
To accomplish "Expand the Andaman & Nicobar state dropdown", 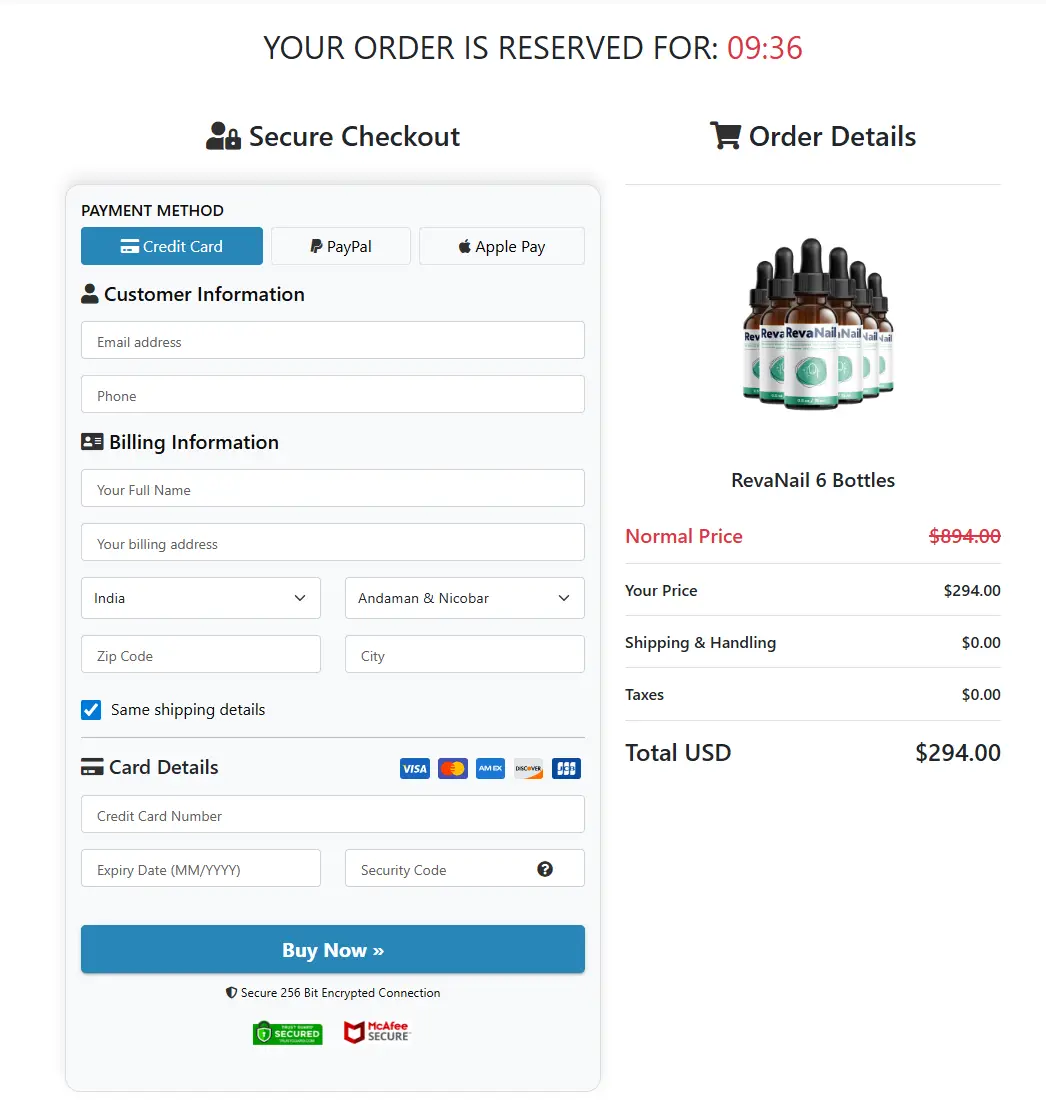I will (x=464, y=597).
